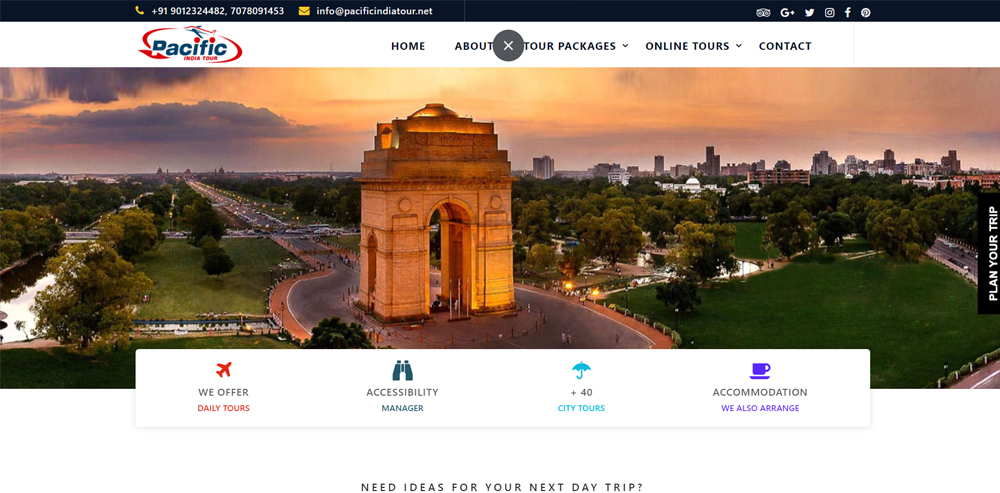Viewport: 1000px width, 493px height.
Task: Click the 'Need ideas for your next day trip?' heading
Action: pos(503,487)
